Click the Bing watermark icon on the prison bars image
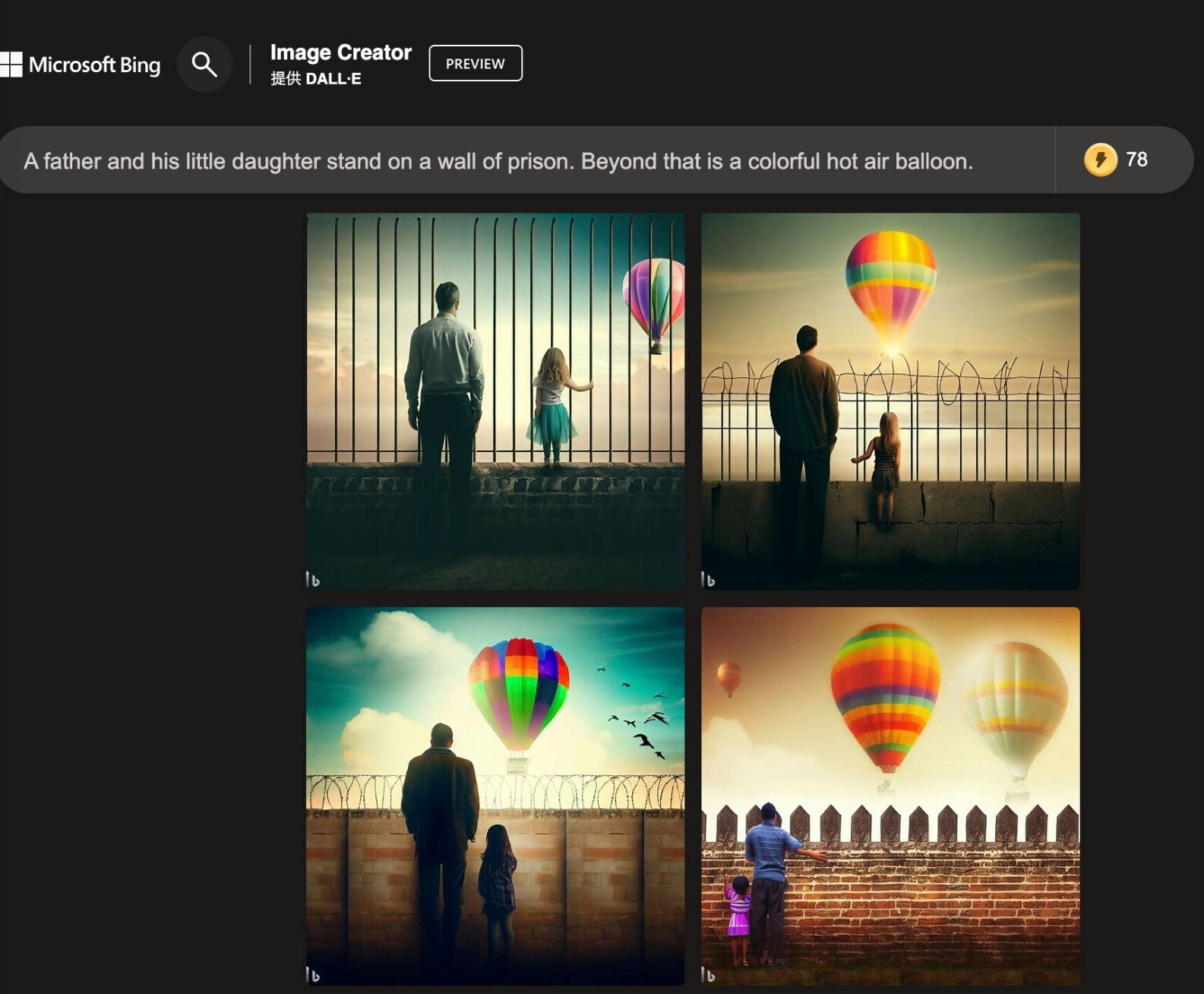1204x994 pixels. [313, 580]
